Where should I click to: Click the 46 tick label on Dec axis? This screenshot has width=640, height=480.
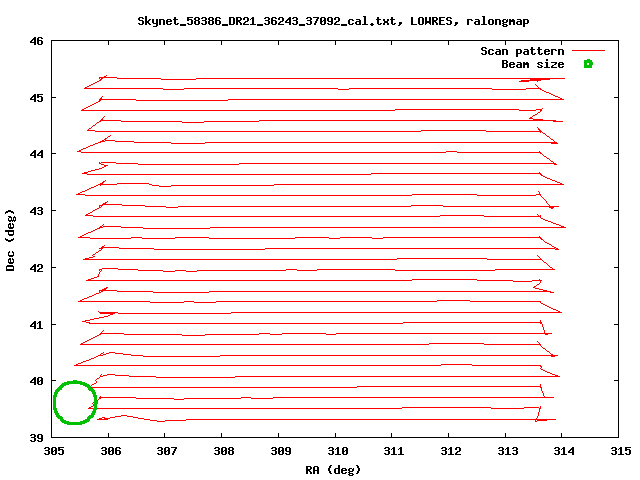(36, 42)
